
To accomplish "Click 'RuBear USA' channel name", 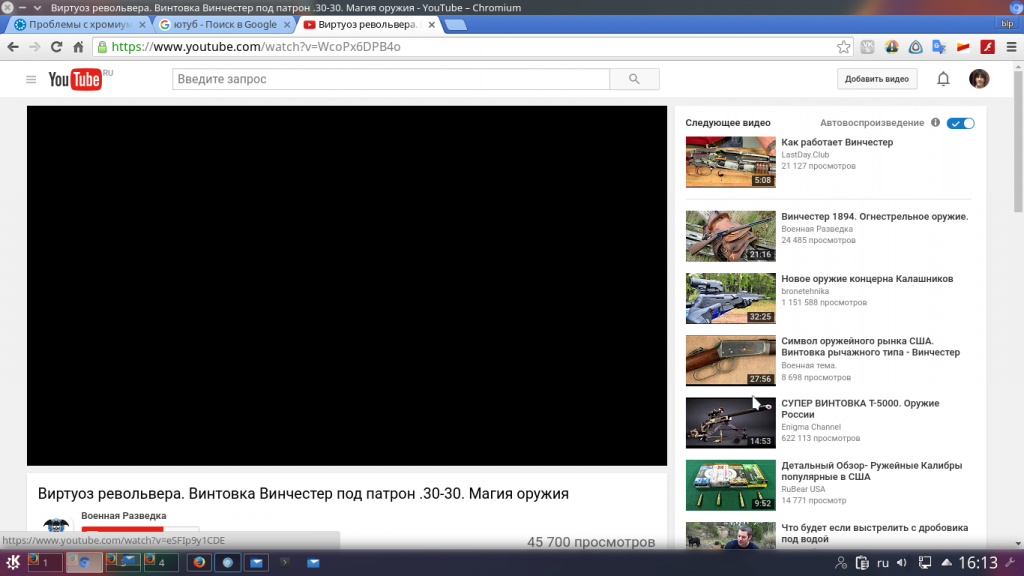I will tap(803, 489).
